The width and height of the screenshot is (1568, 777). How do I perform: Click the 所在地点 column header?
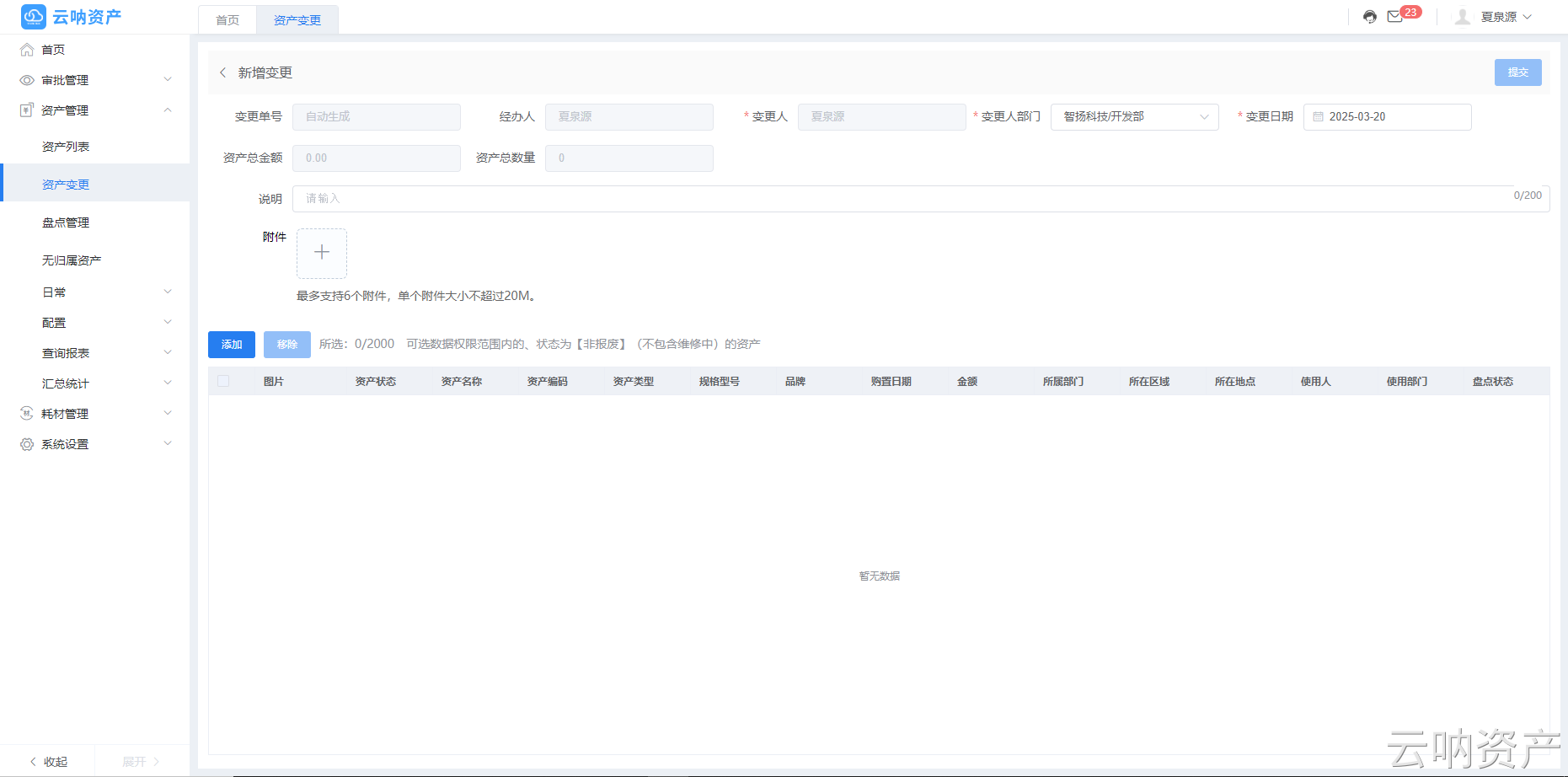tap(1235, 382)
